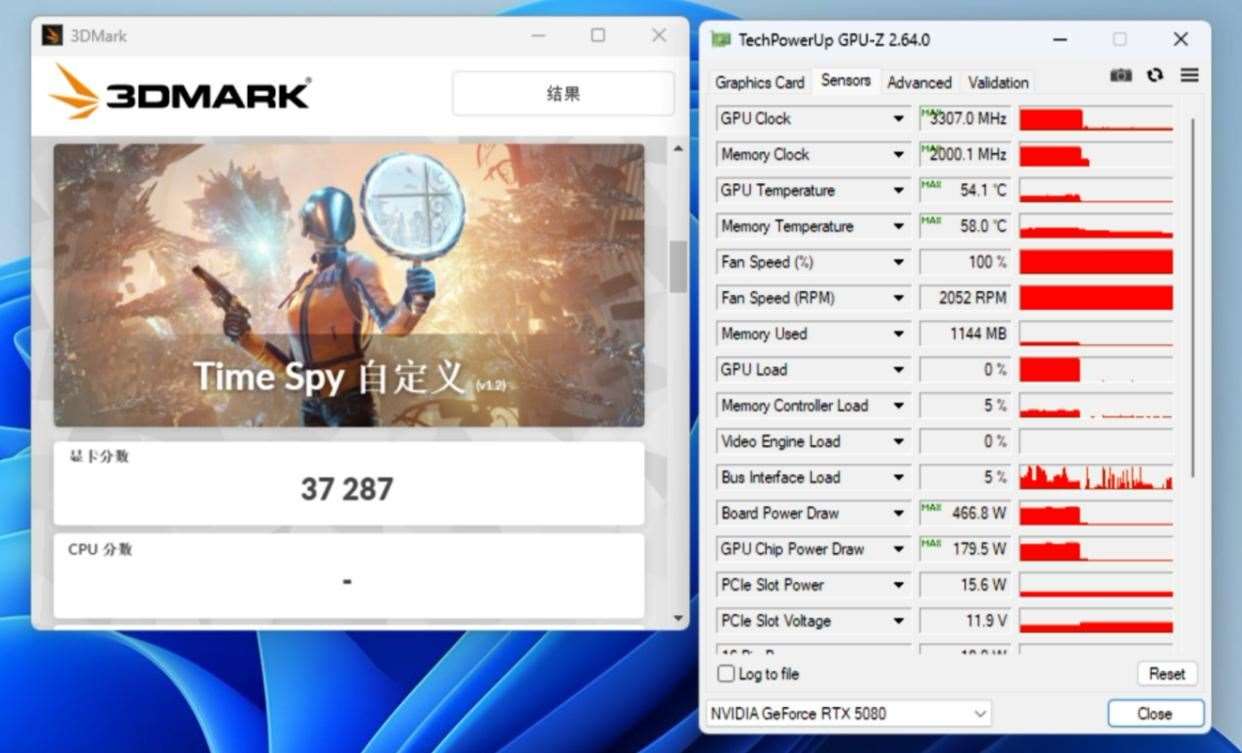Select the Validation tab

[x=997, y=82]
